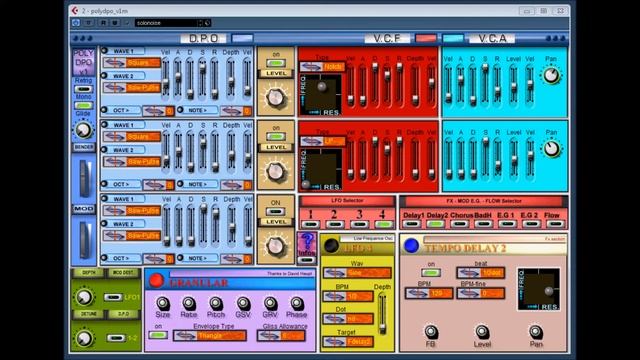The width and height of the screenshot is (640, 360).
Task: Click the D.P.O button in green panel
Action: 123,314
